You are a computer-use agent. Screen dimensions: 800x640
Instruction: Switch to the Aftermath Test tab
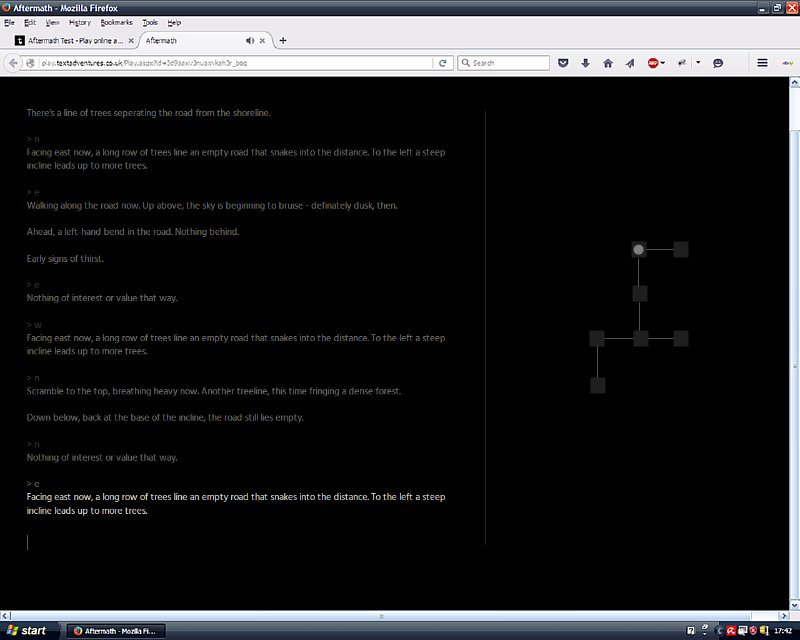70,41
